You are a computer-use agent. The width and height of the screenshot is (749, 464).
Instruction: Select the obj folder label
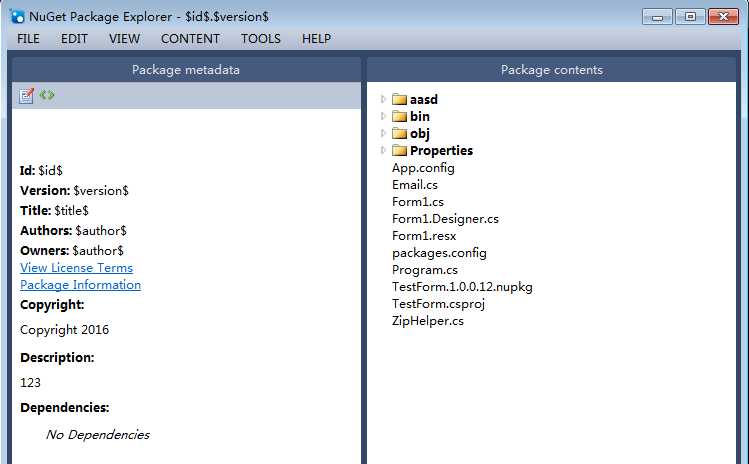[x=420, y=134]
